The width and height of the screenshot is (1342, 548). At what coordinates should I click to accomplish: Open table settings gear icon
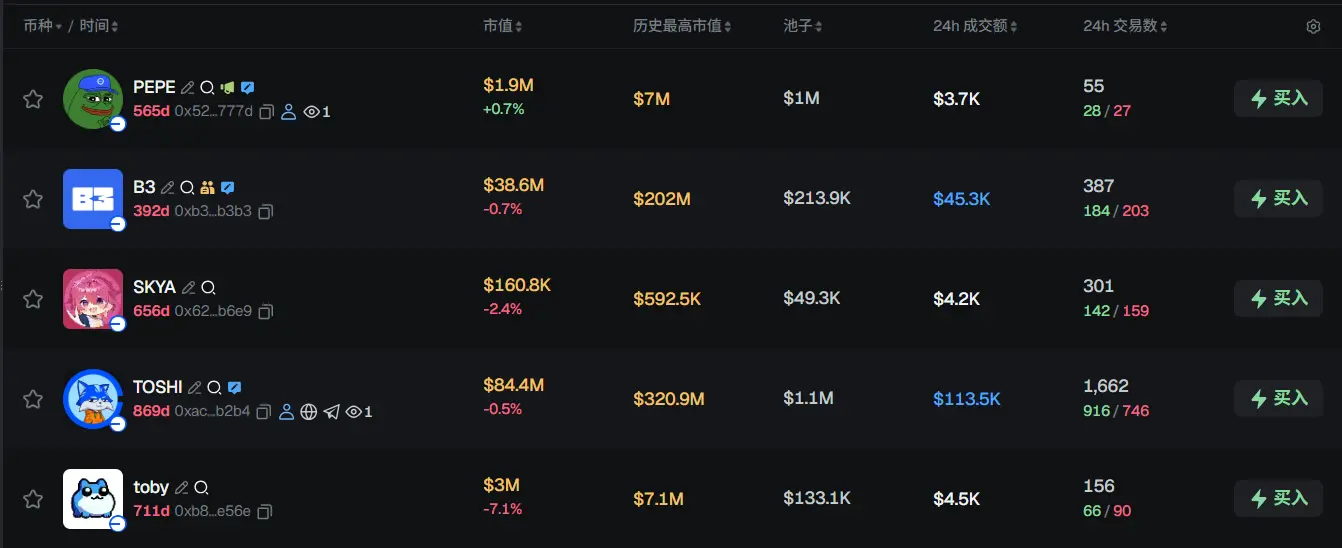pyautogui.click(x=1313, y=26)
